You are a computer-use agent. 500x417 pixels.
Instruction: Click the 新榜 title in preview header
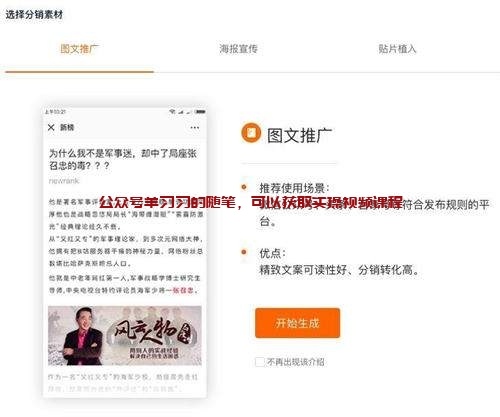point(67,127)
